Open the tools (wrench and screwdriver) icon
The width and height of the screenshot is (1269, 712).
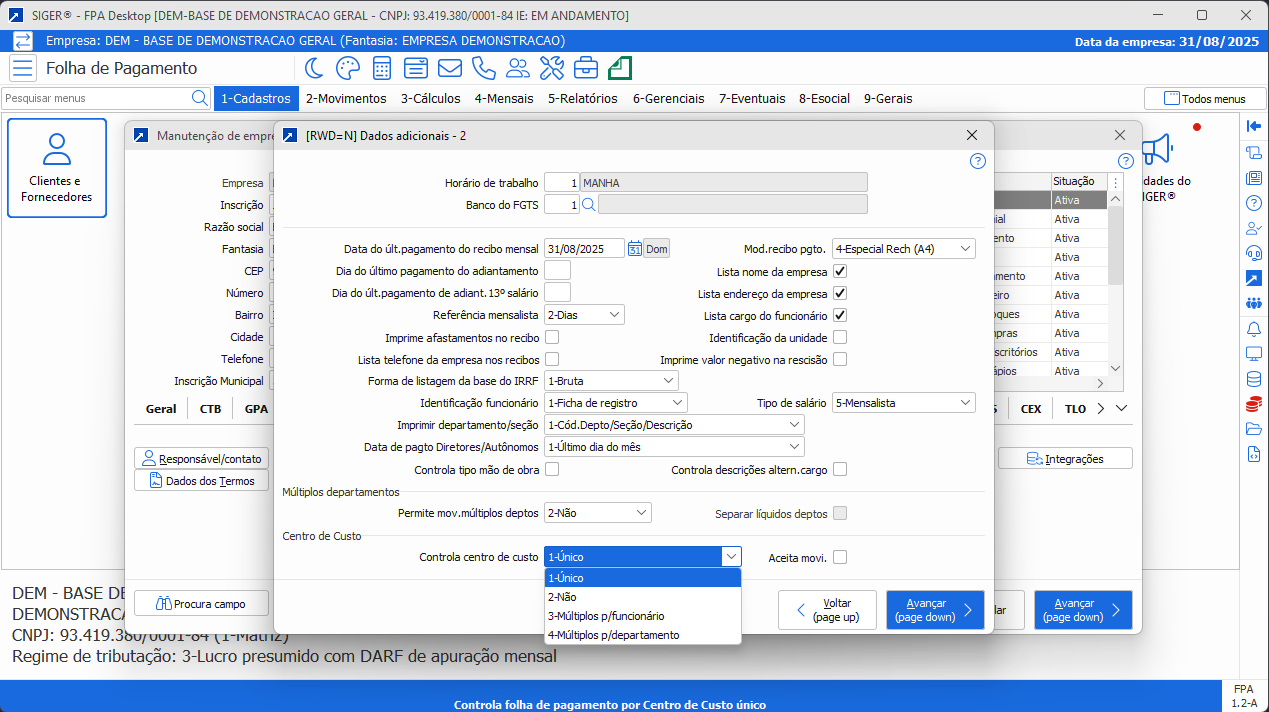point(551,68)
